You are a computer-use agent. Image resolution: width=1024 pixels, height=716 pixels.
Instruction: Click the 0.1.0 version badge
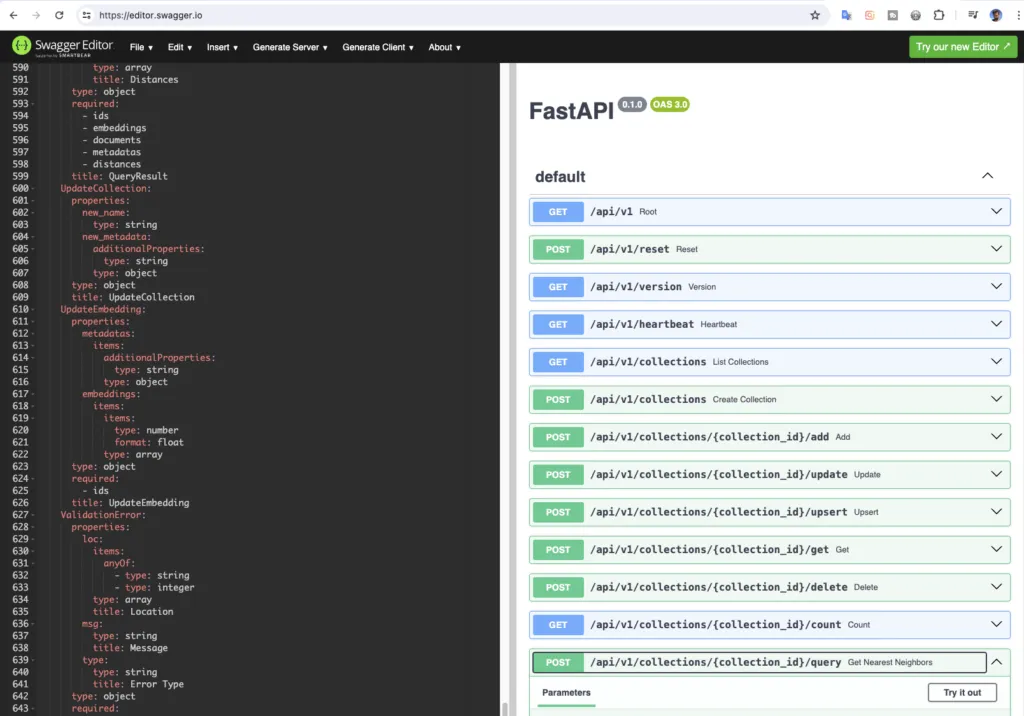click(x=632, y=105)
